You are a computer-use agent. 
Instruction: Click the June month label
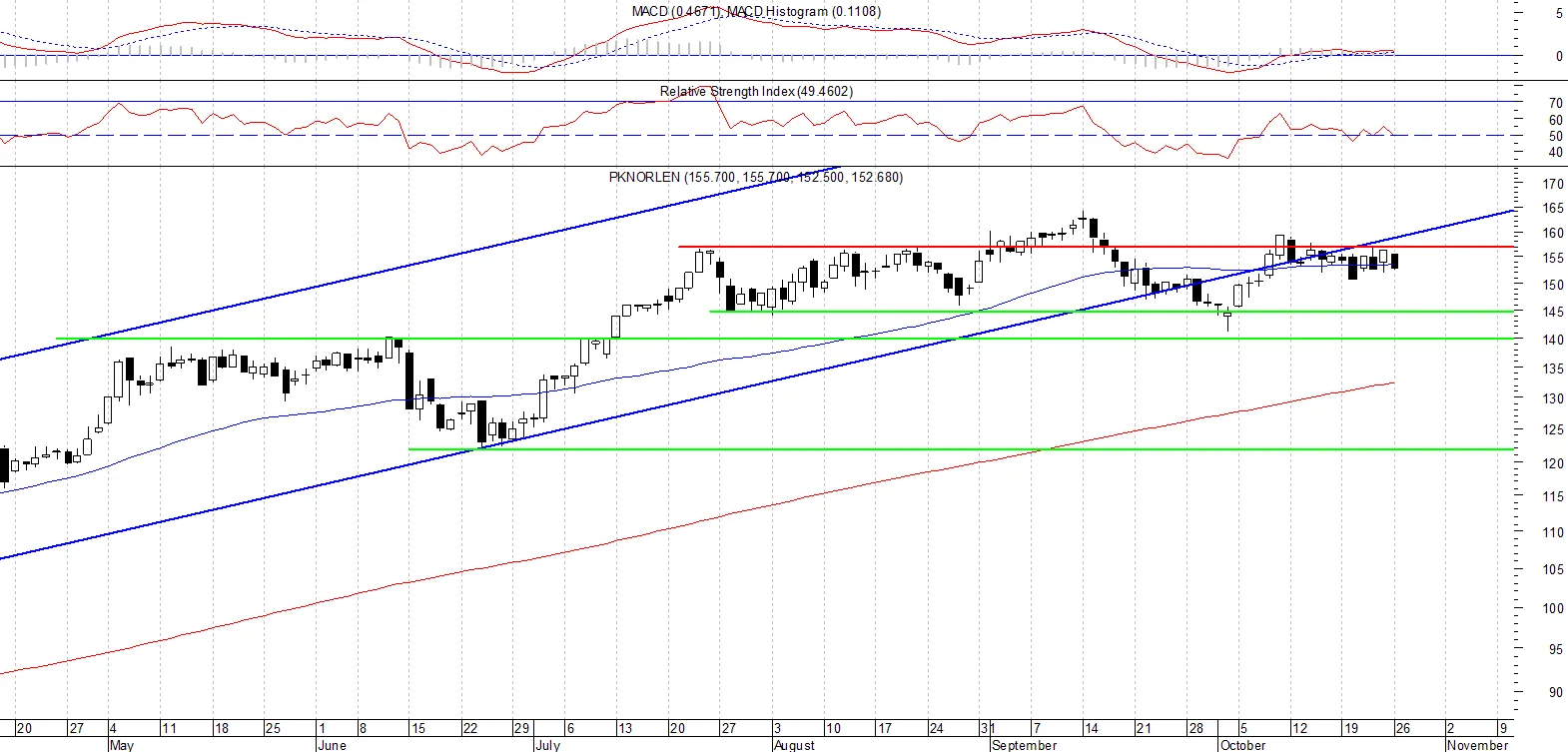tap(331, 745)
